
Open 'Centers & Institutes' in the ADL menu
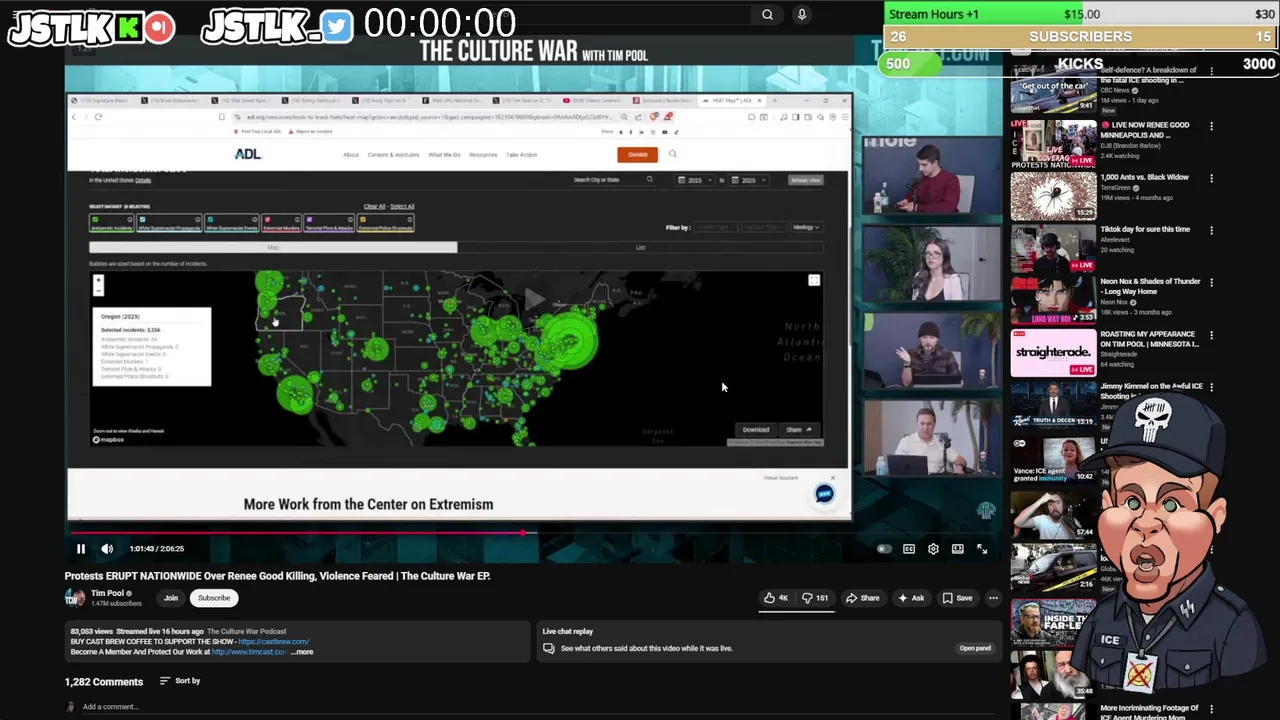[393, 155]
